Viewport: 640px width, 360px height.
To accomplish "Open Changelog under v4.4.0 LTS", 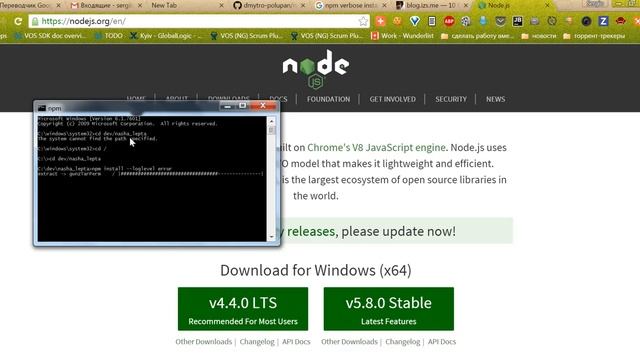I will [x=257, y=342].
